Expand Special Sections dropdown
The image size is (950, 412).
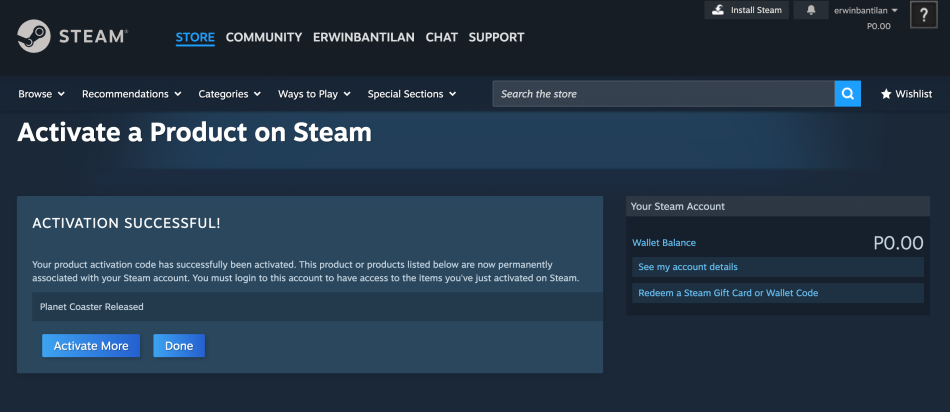click(411, 94)
